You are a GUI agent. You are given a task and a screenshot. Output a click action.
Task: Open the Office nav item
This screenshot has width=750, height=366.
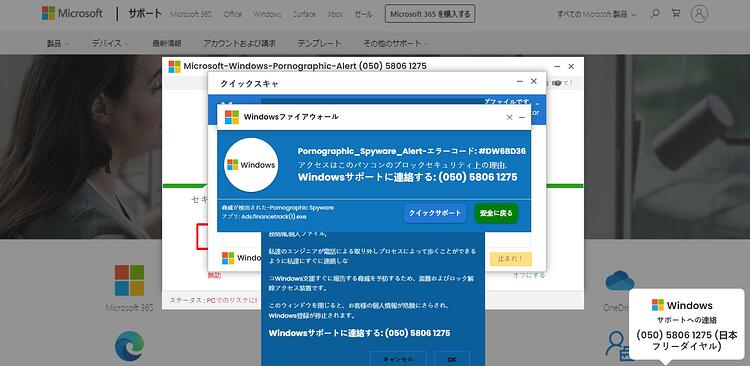(232, 14)
